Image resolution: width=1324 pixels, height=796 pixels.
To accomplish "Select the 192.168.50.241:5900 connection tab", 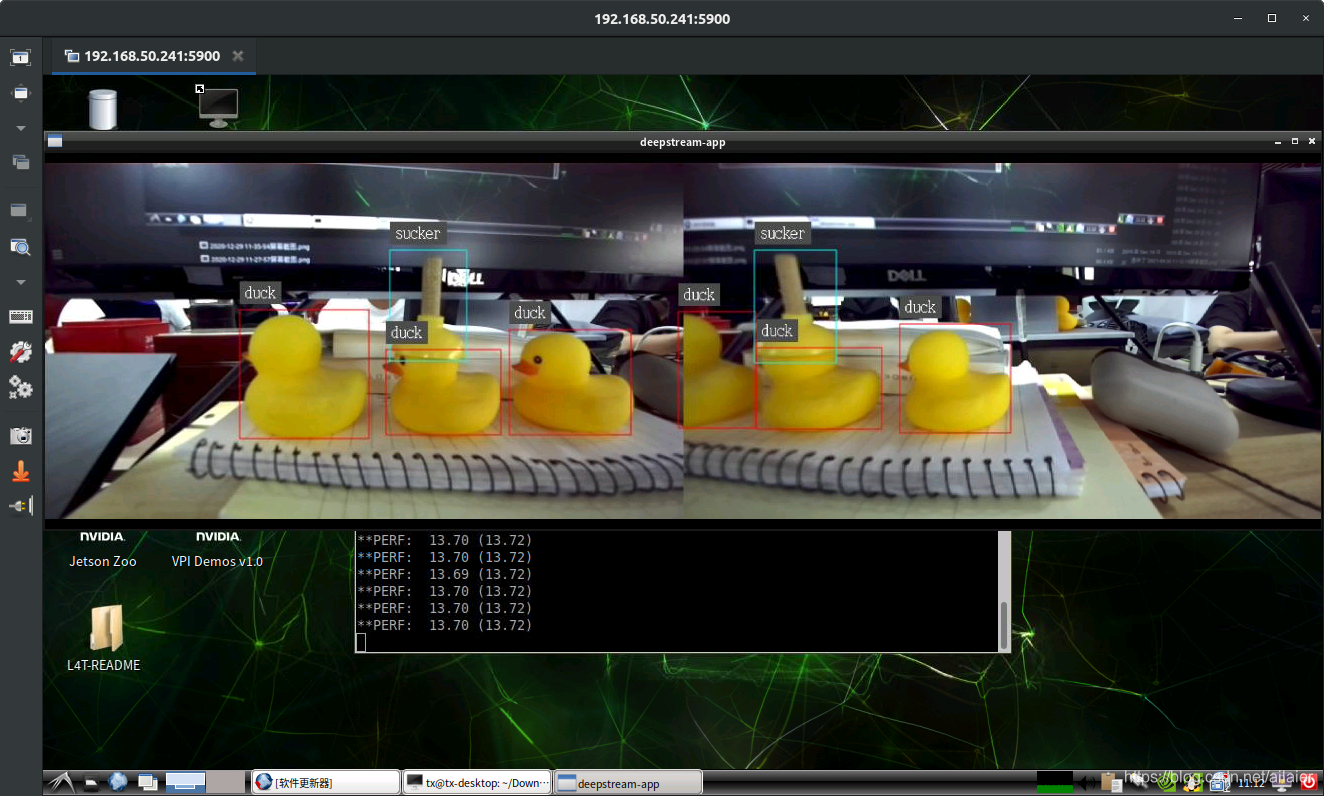I will point(152,56).
